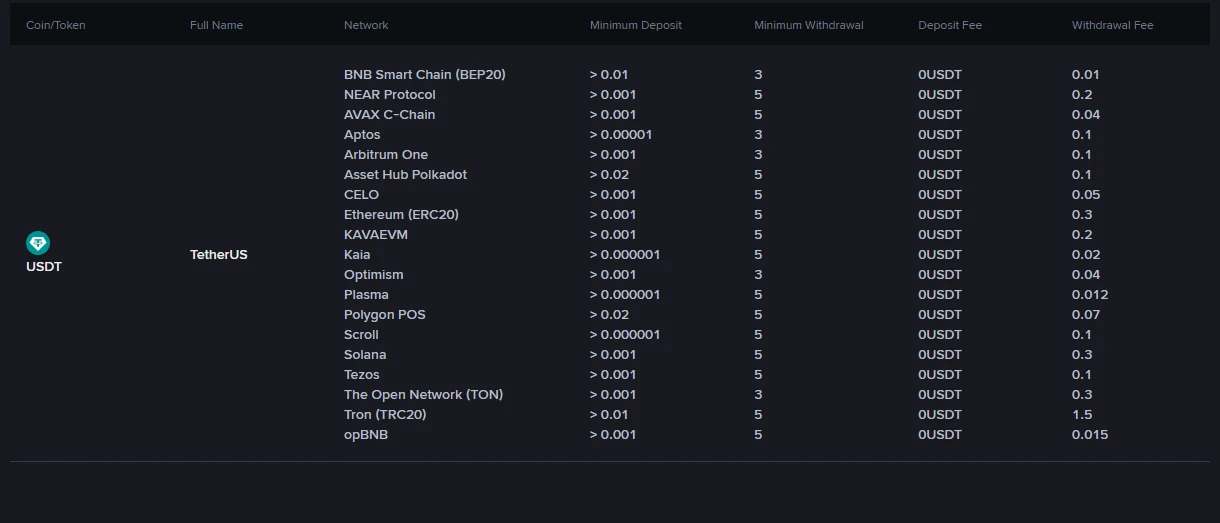
Task: Click the Minimum Withdrawal column header
Action: [809, 25]
